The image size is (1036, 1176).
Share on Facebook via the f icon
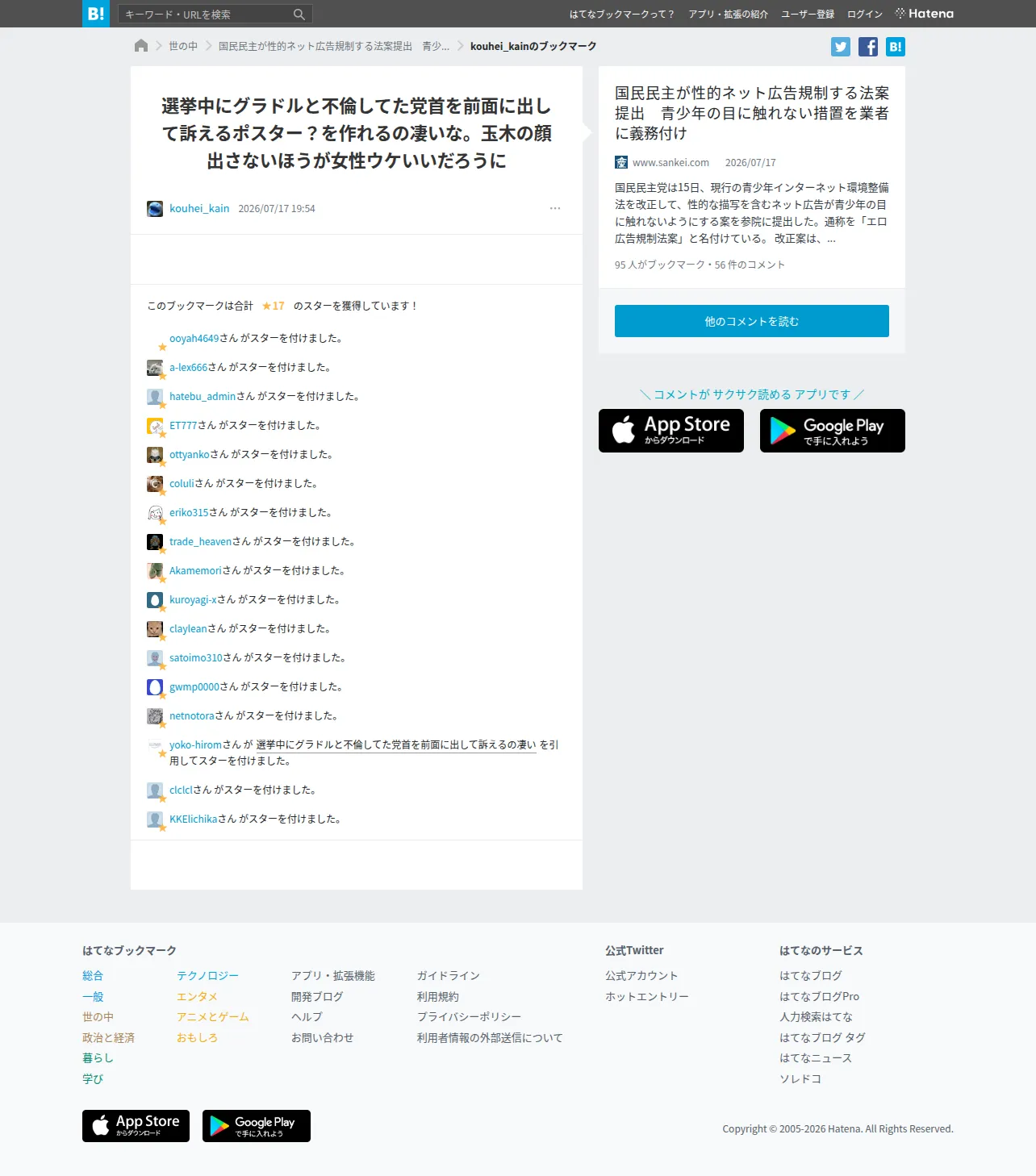(868, 47)
